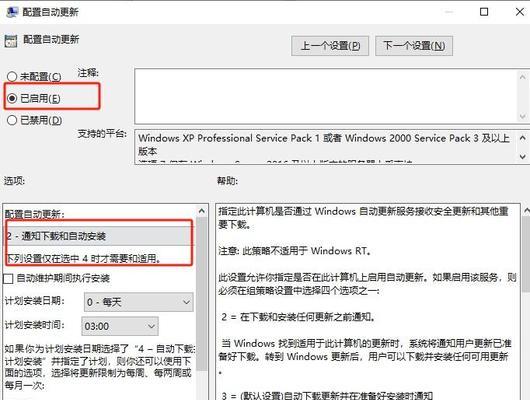Image resolution: width=530 pixels, height=400 pixels.
Task: Open the 配置自动更新 option dropdown
Action: (x=99, y=236)
